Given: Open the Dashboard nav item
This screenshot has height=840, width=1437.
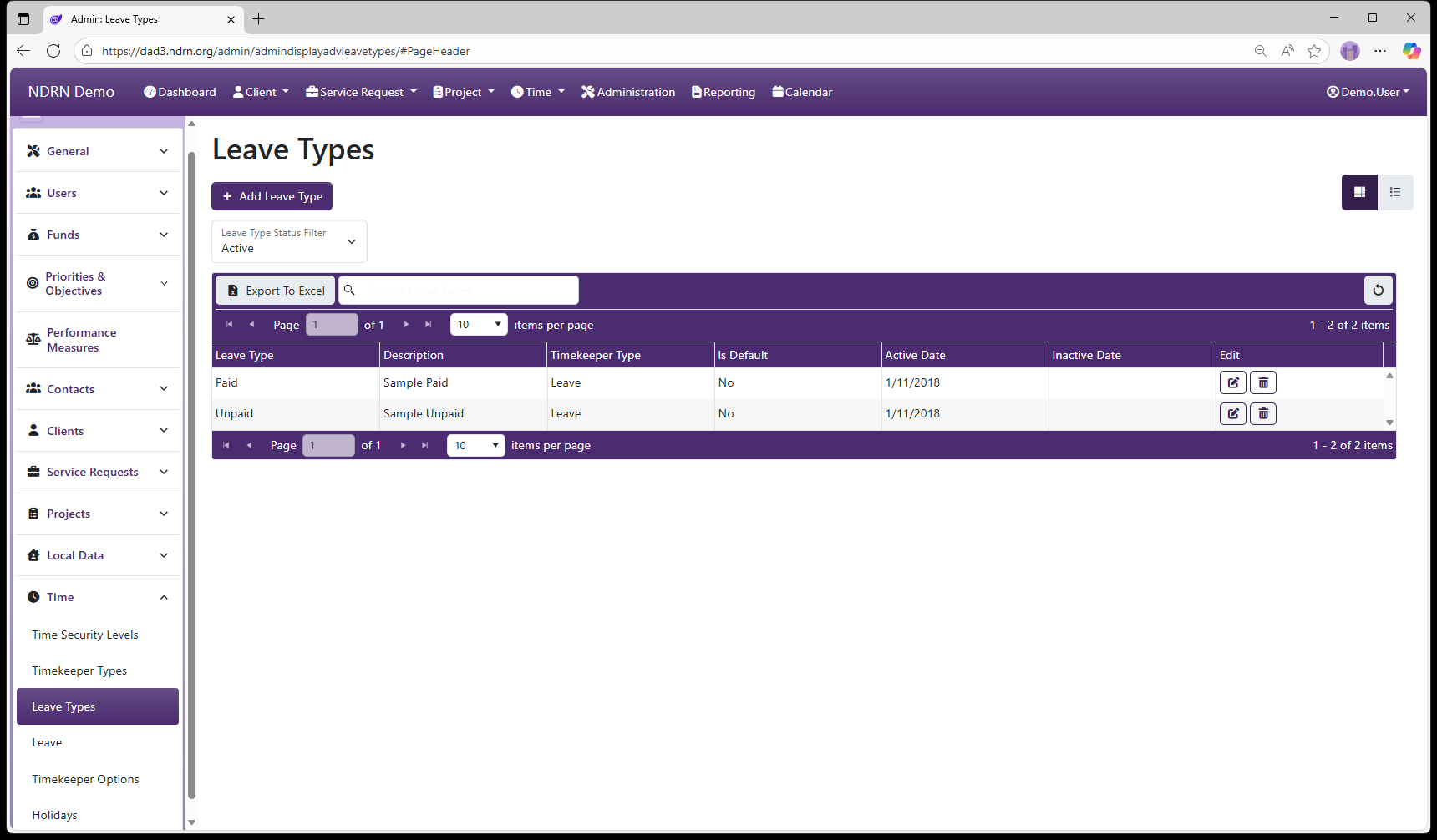Looking at the screenshot, I should pyautogui.click(x=180, y=92).
